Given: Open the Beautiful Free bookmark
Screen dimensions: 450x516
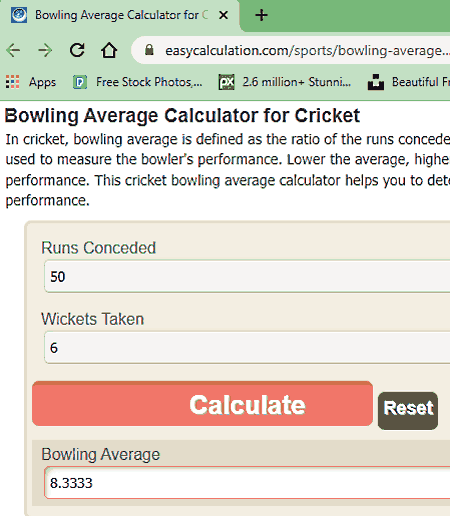Looking at the screenshot, I should coord(409,82).
